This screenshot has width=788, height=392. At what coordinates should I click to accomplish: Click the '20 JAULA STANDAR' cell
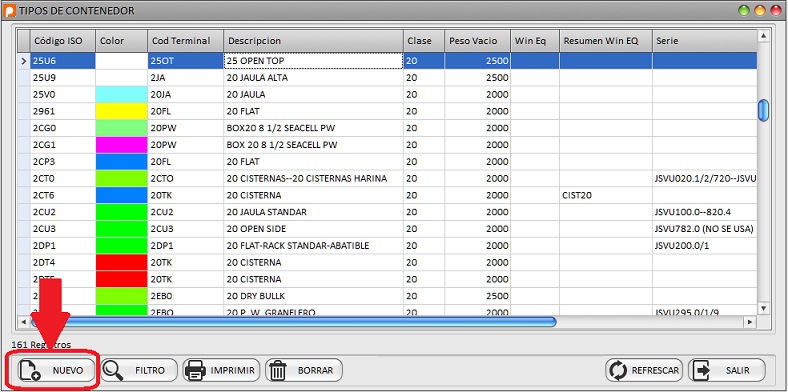(x=313, y=212)
